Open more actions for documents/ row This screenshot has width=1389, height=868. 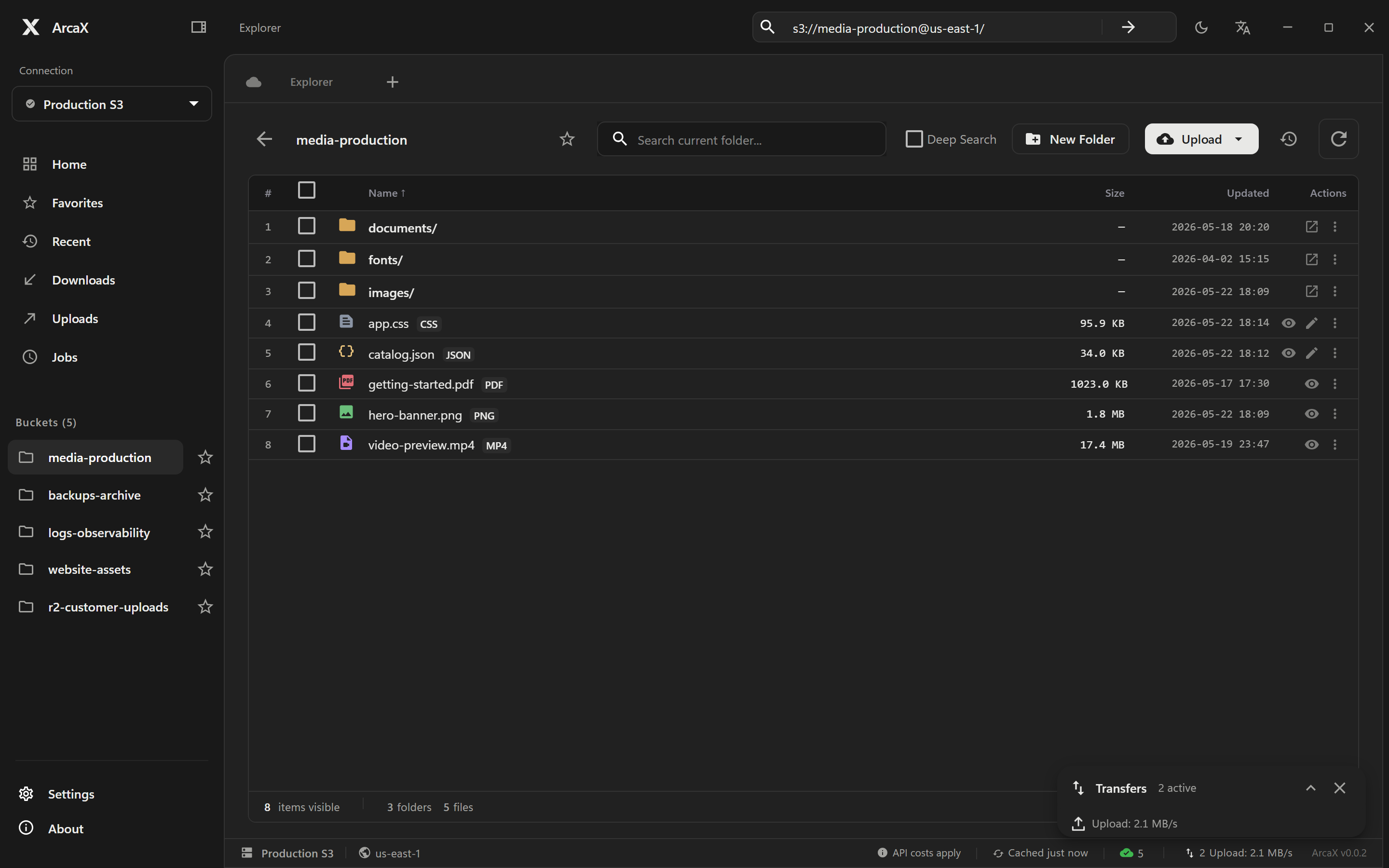pyautogui.click(x=1335, y=227)
